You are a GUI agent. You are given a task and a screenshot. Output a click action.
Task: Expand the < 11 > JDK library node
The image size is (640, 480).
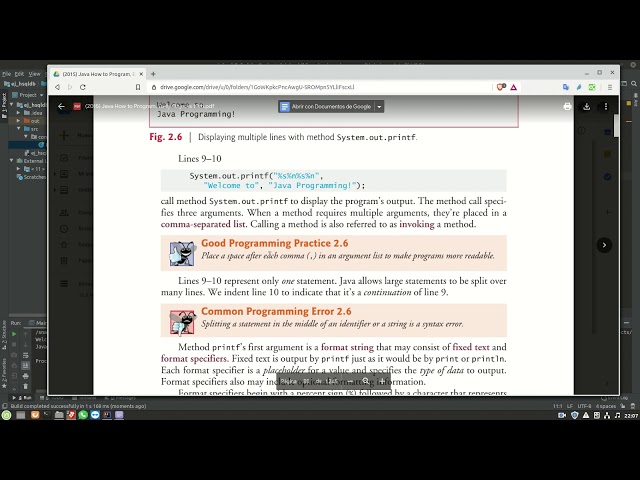(x=18, y=169)
